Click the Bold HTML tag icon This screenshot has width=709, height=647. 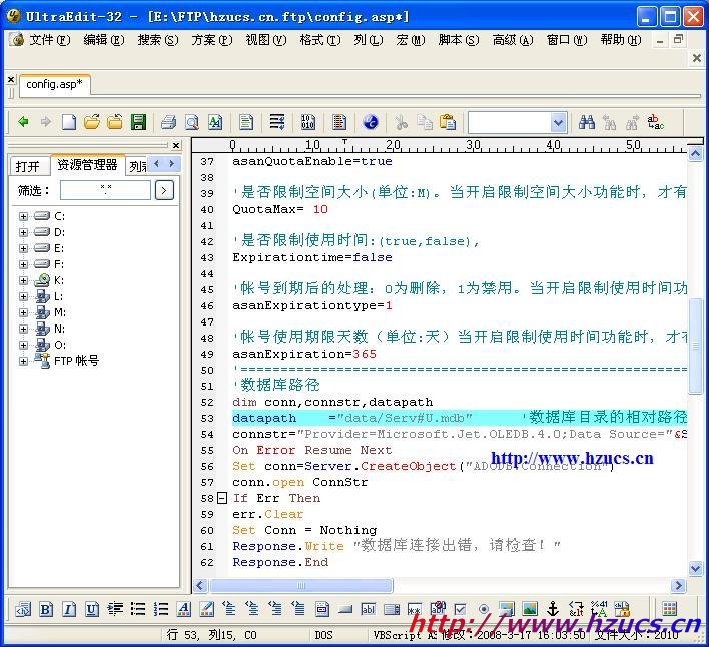pyautogui.click(x=45, y=609)
